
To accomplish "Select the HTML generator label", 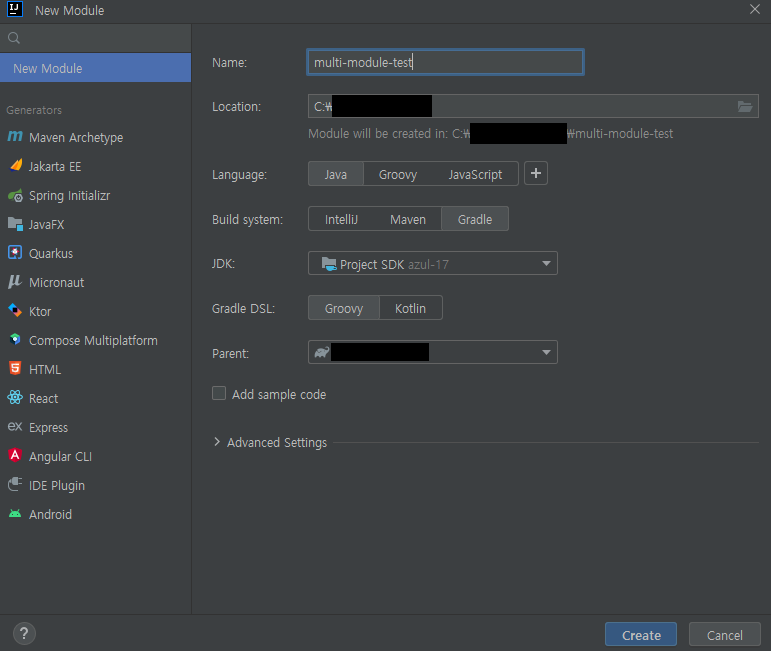I will (45, 370).
